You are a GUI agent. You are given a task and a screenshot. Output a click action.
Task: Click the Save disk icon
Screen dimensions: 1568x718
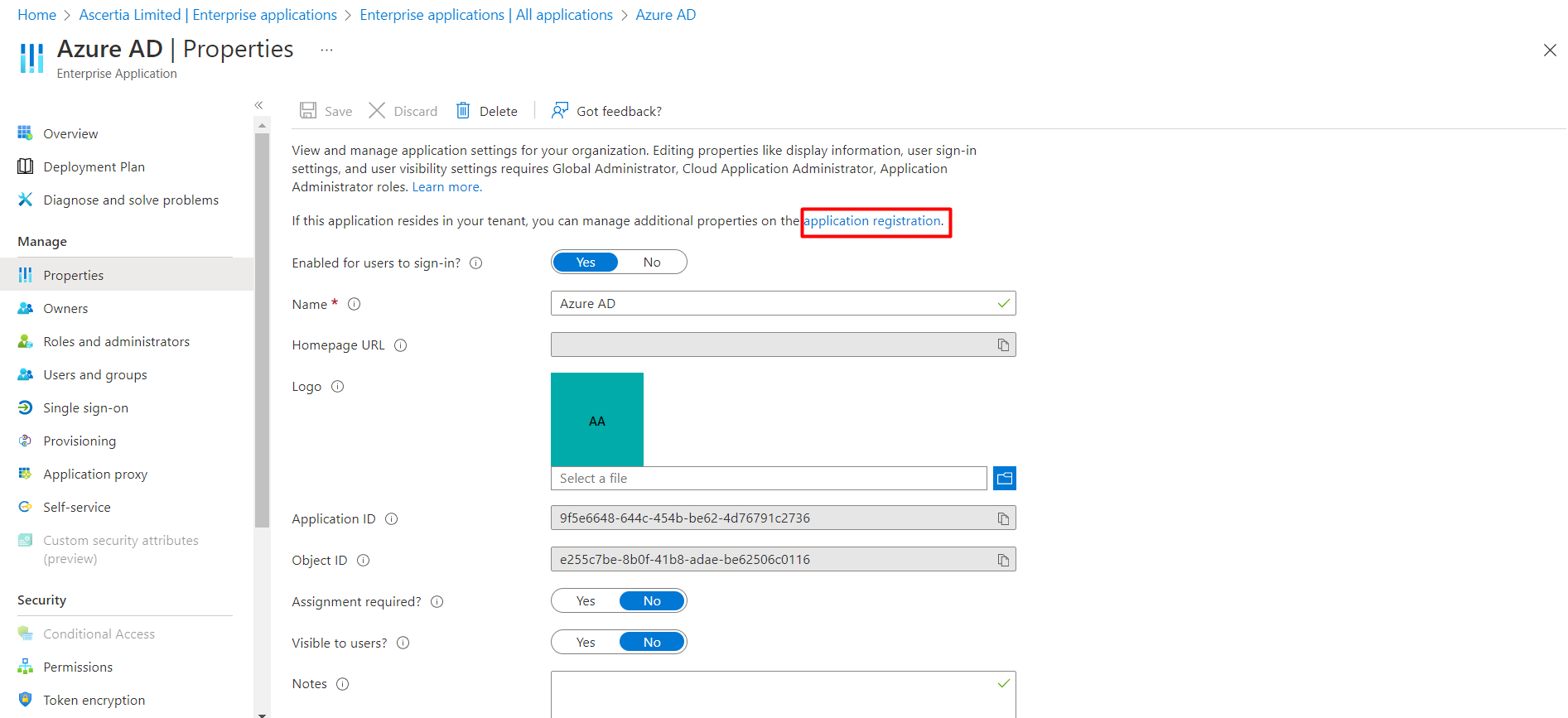(x=308, y=110)
